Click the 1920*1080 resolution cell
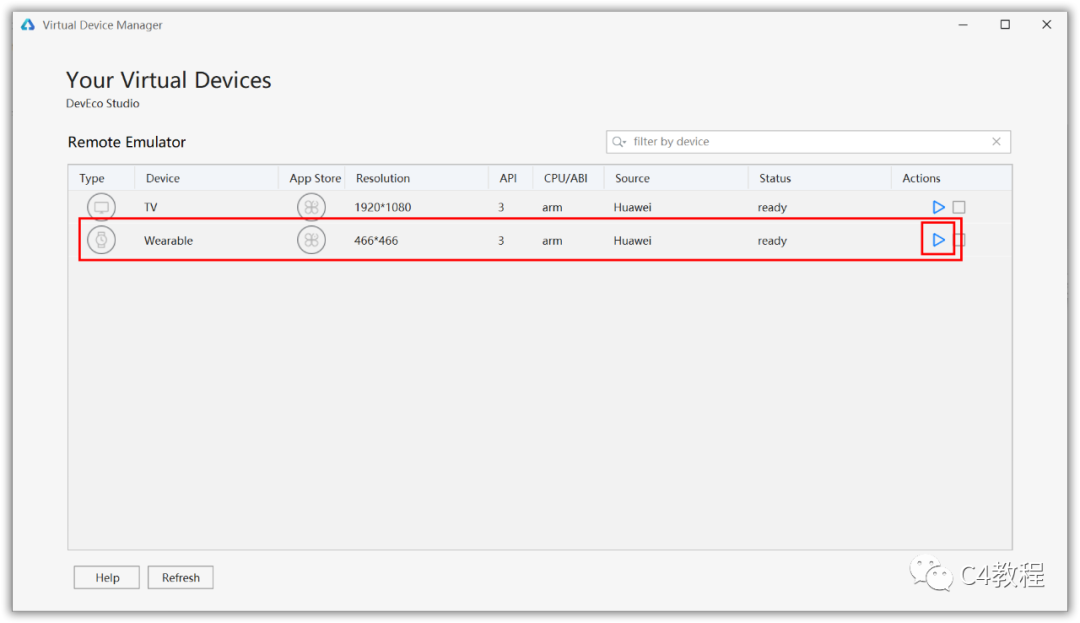The width and height of the screenshot is (1080, 623). click(x=382, y=207)
